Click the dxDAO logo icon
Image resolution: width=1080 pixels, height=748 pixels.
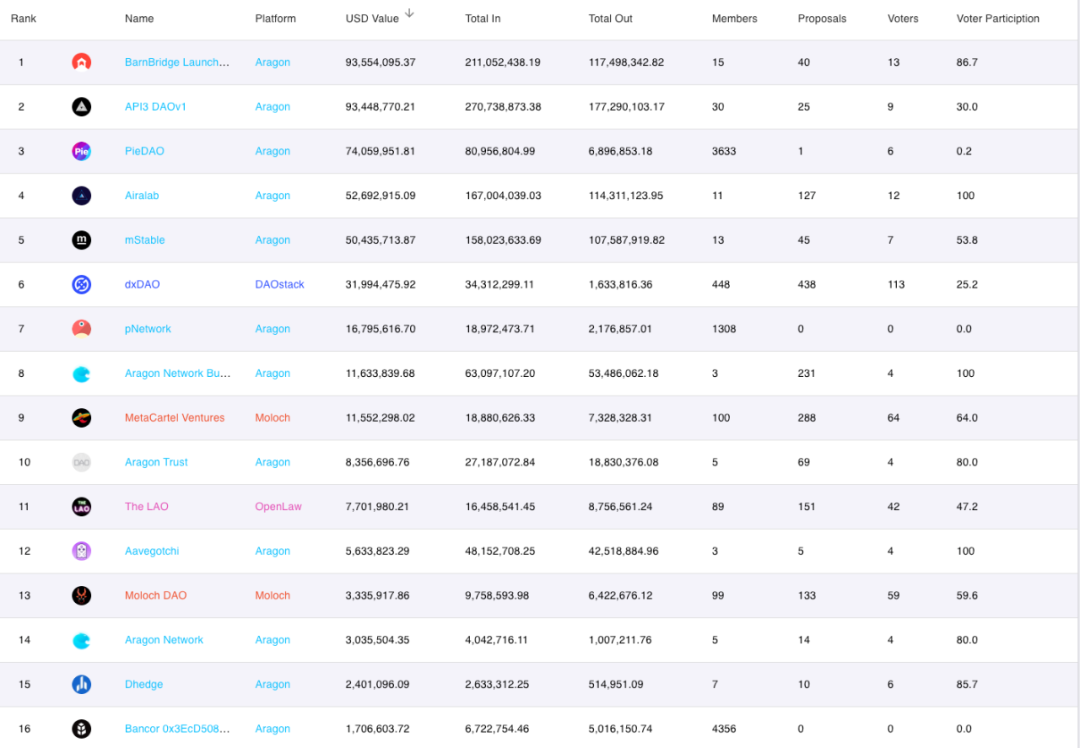(x=81, y=284)
